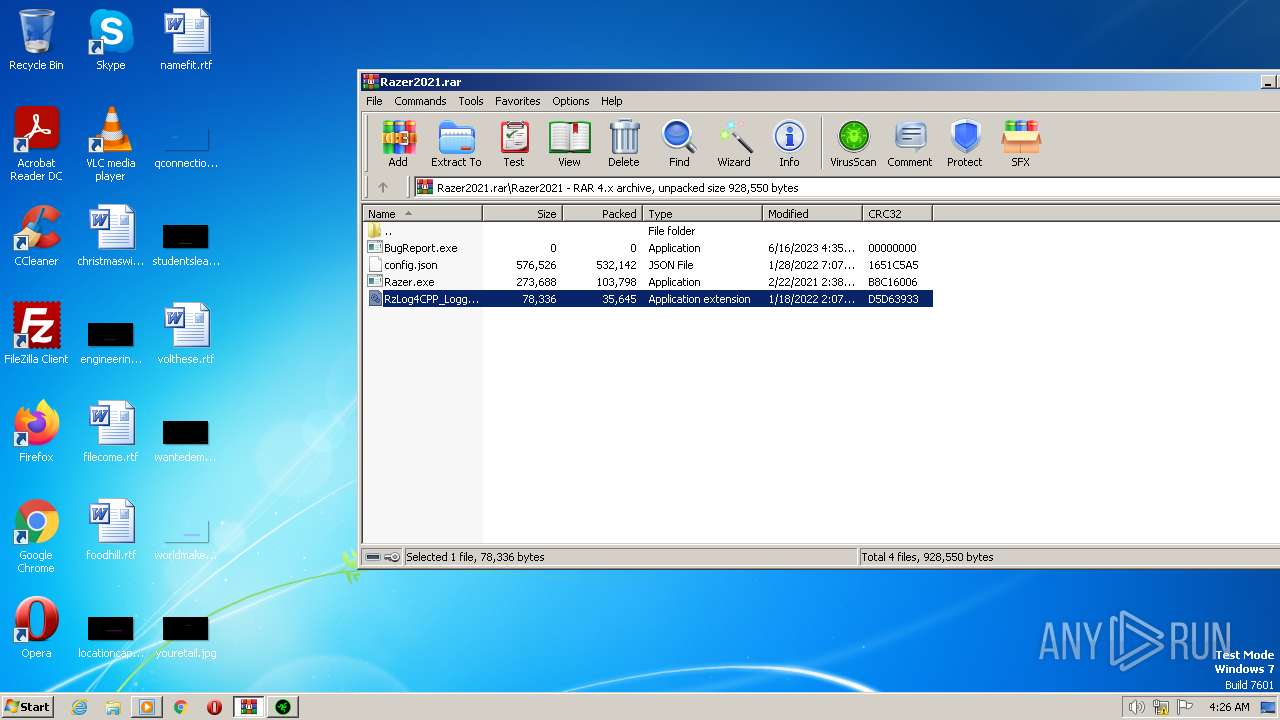The width and height of the screenshot is (1280, 720).
Task: Click the Protect shield icon
Action: coord(965,144)
